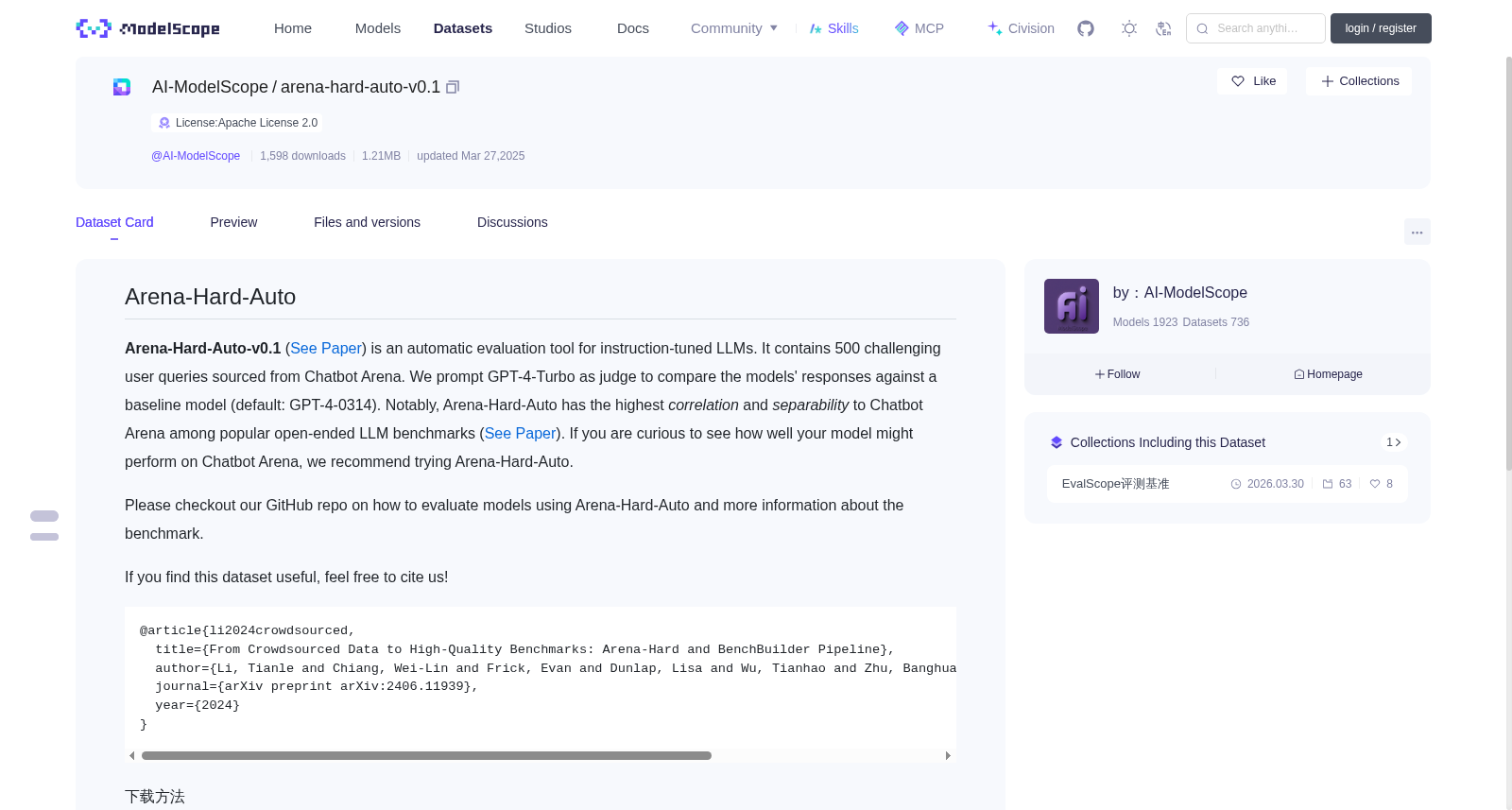Open the EvalScope评测基准 collection

(1116, 484)
